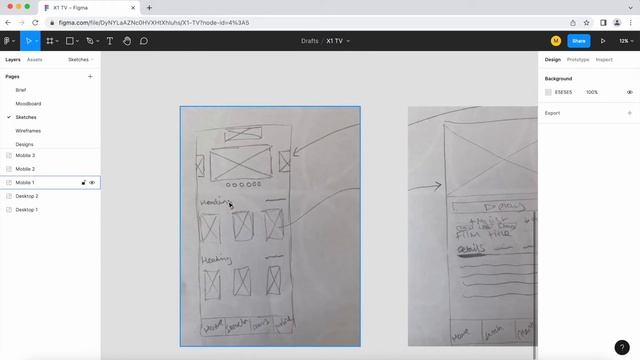The width and height of the screenshot is (640, 360).
Task: Open Move tool options dropdown arrow
Action: [x=36, y=41]
